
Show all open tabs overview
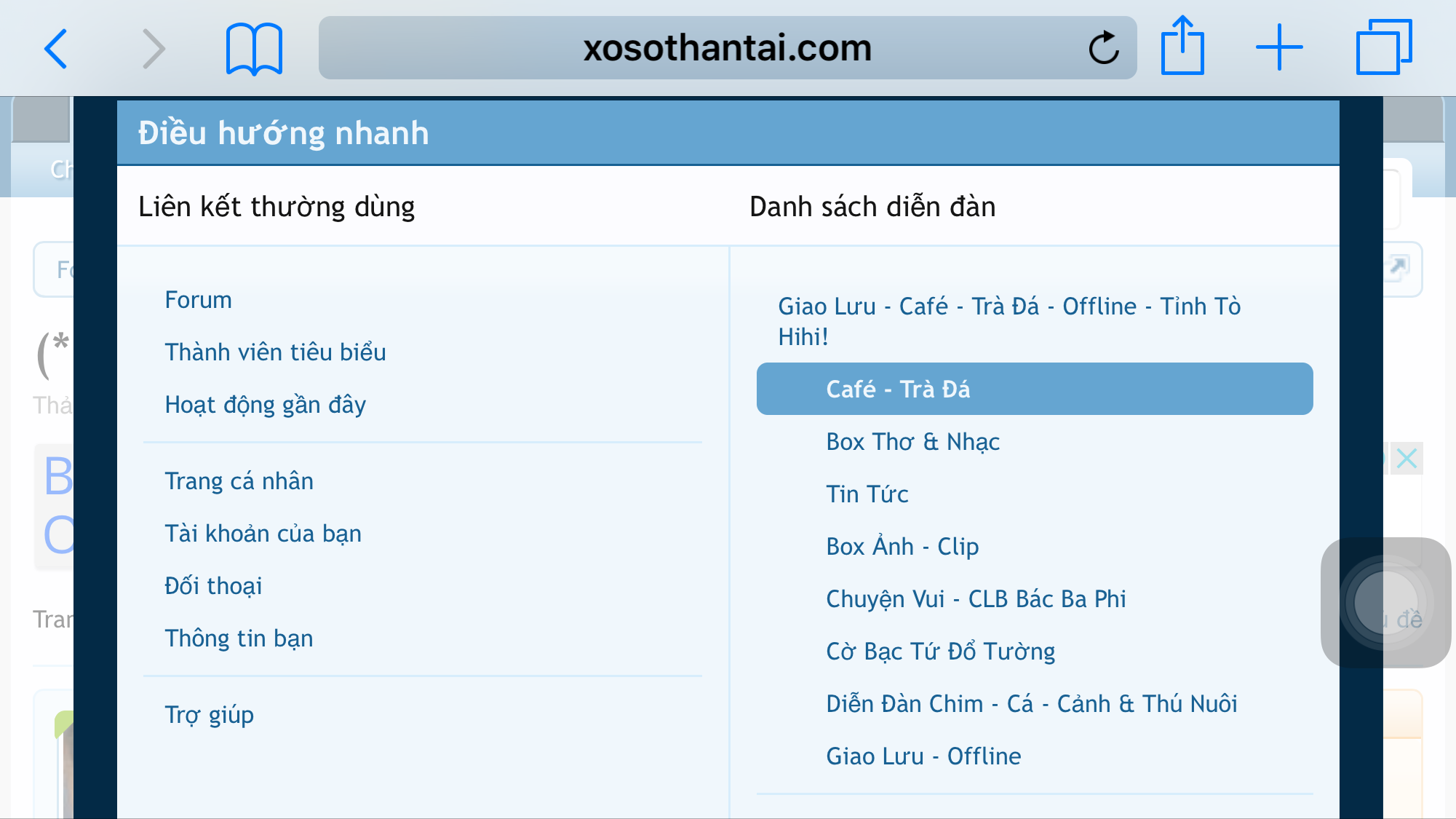[1383, 47]
